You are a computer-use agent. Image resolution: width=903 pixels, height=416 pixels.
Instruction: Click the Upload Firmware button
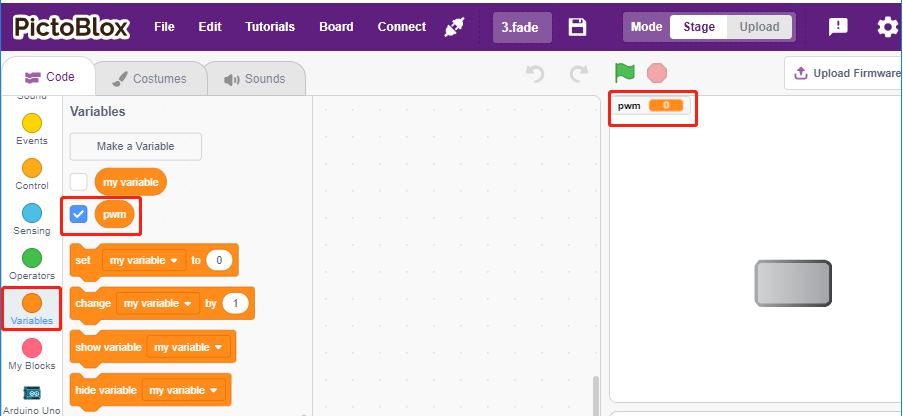pos(844,73)
